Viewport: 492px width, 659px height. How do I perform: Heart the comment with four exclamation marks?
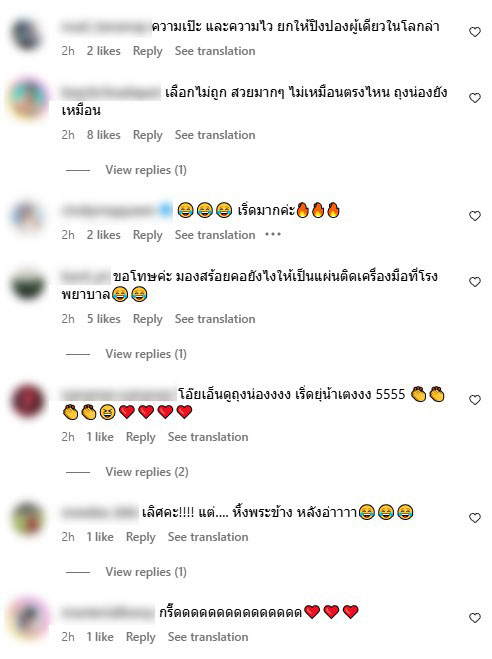click(475, 518)
